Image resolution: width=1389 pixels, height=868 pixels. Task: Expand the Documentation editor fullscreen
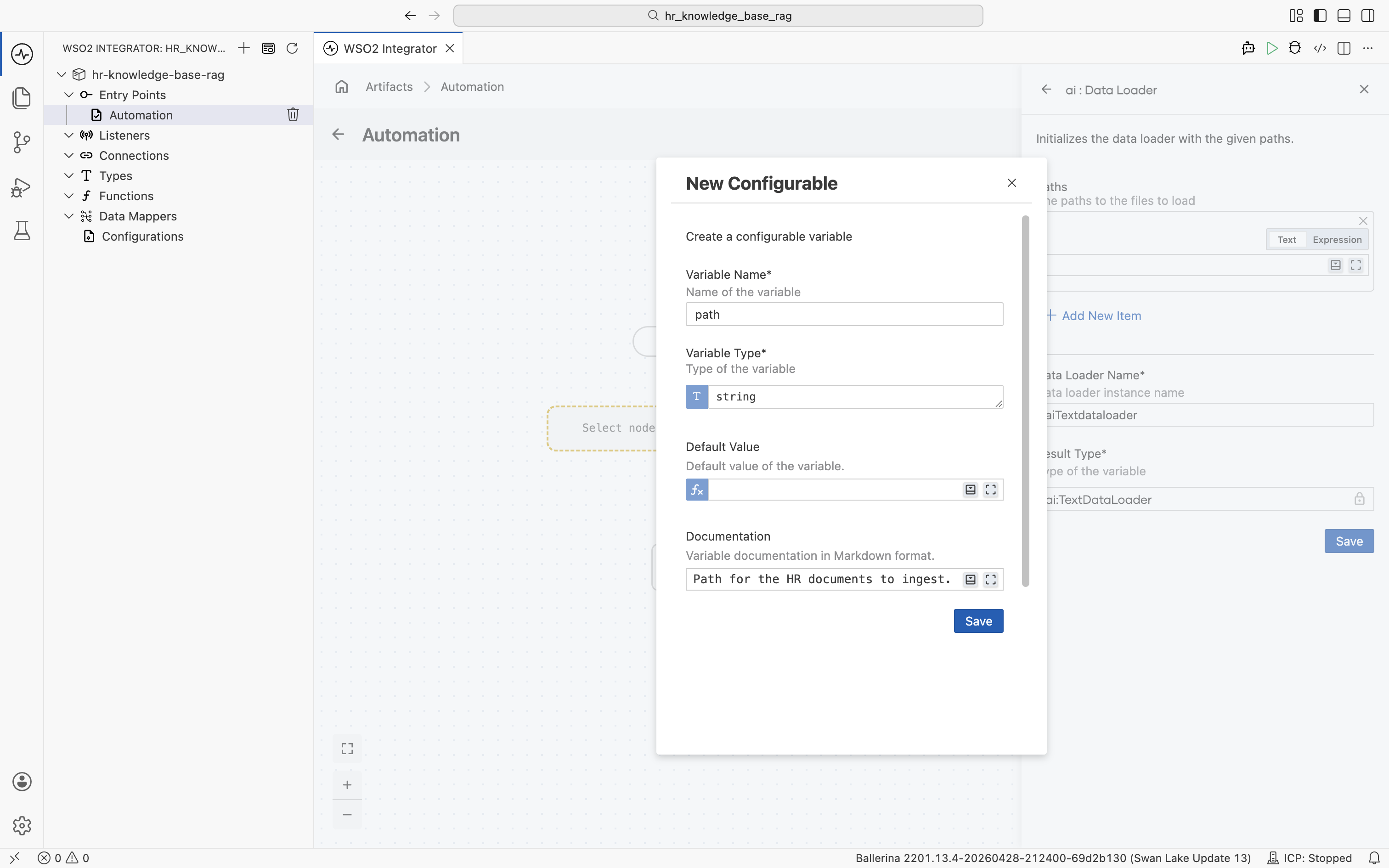tap(991, 579)
